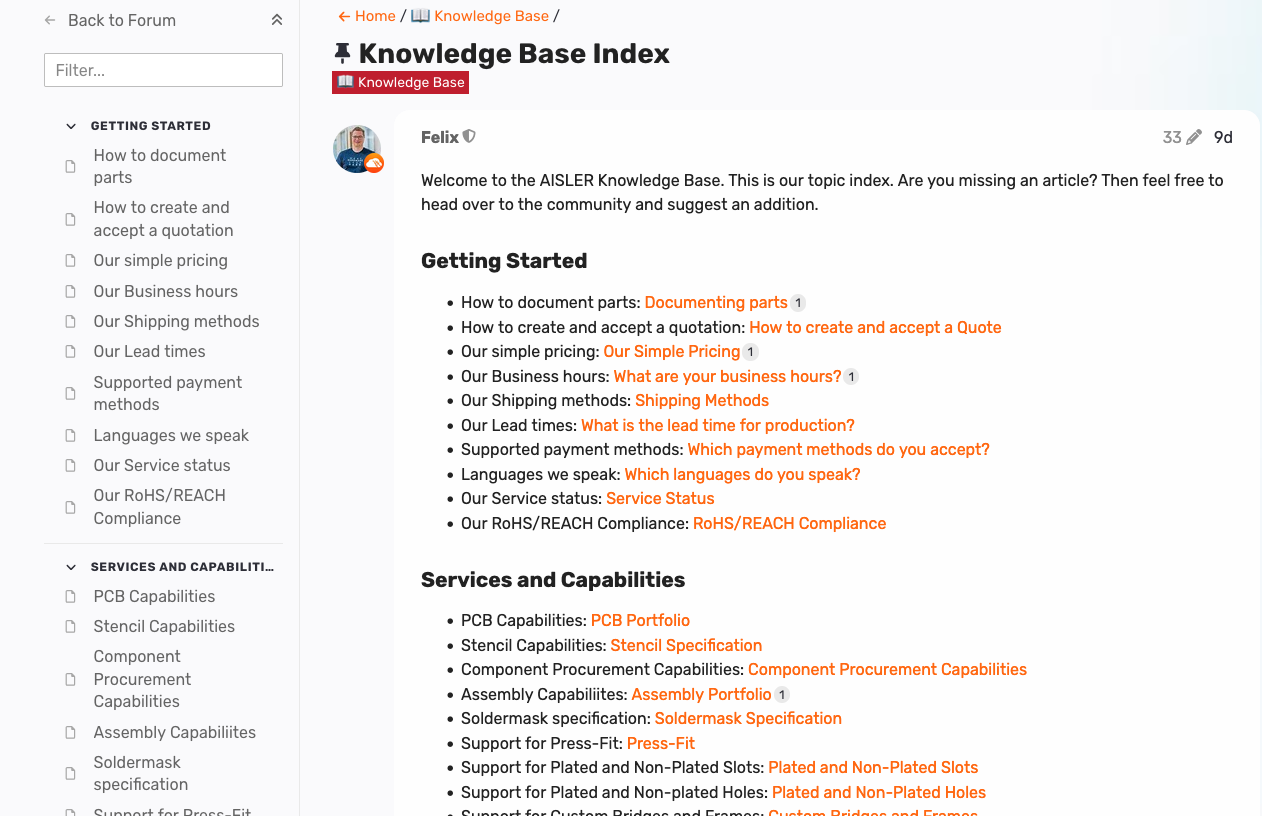Click the moderator shield next to Felix
This screenshot has height=816, width=1262.
point(469,137)
